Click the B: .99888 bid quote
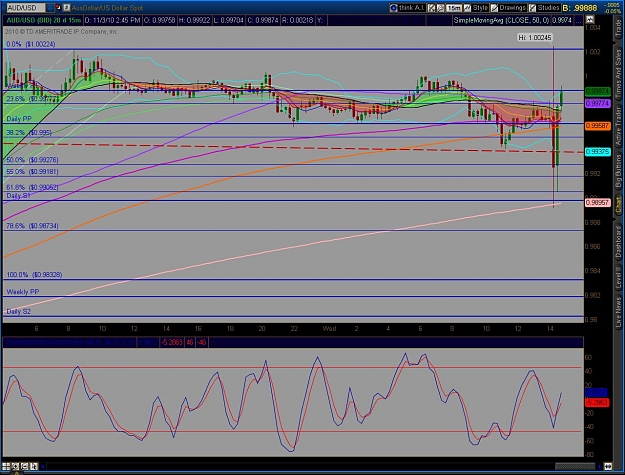 (x=580, y=8)
